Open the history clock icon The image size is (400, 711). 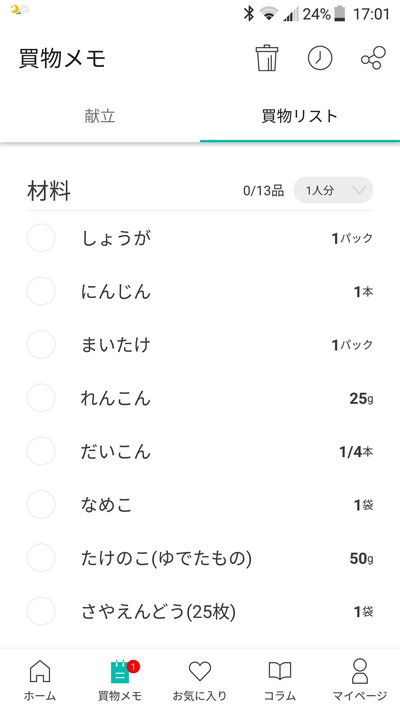(320, 58)
